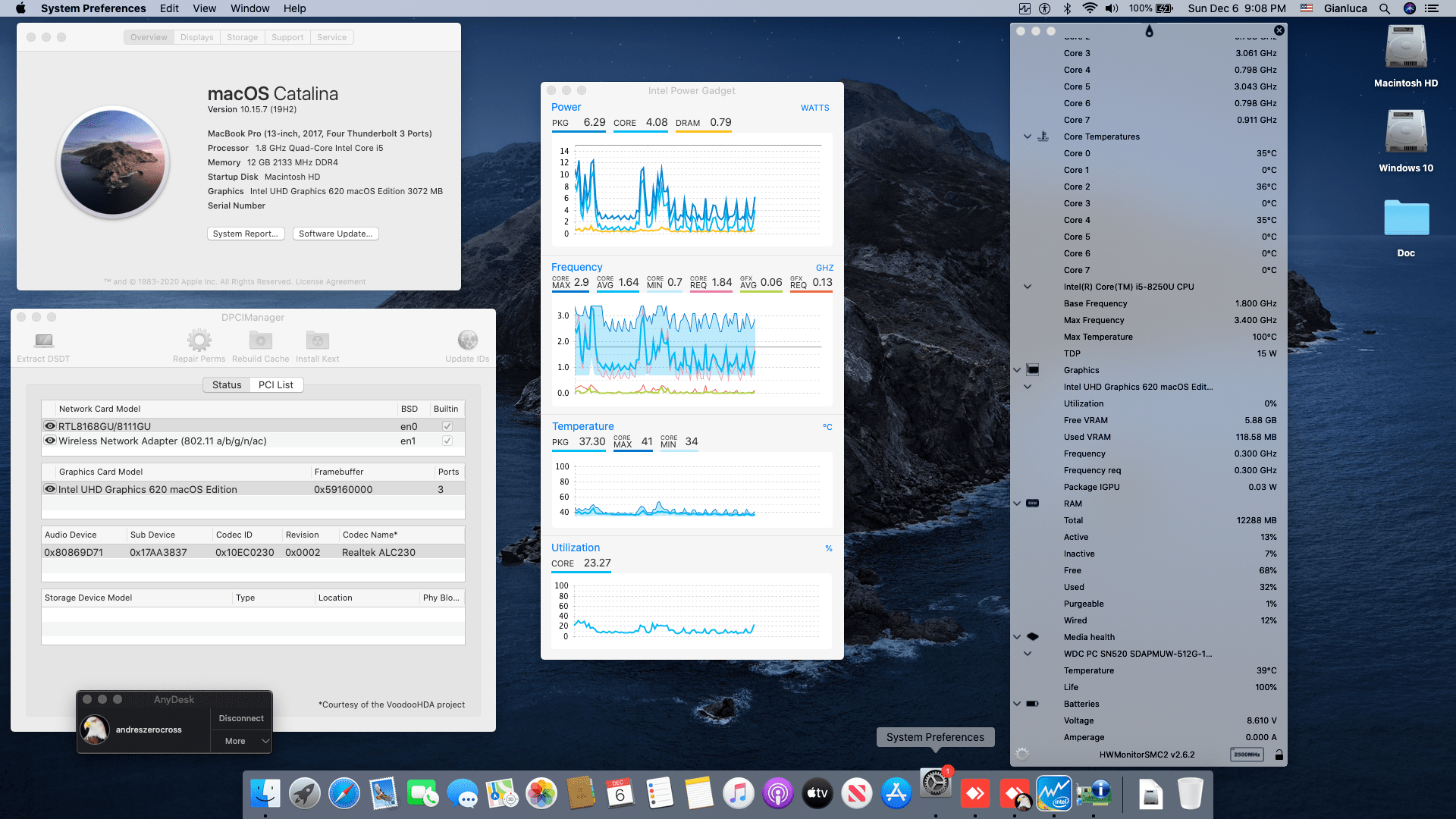Select Windows 10 drive on desktop

1406,142
